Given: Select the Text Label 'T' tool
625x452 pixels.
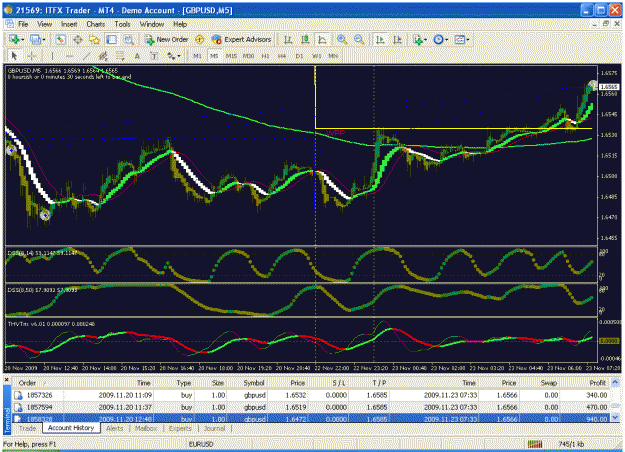Looking at the screenshot, I should pyautogui.click(x=154, y=56).
